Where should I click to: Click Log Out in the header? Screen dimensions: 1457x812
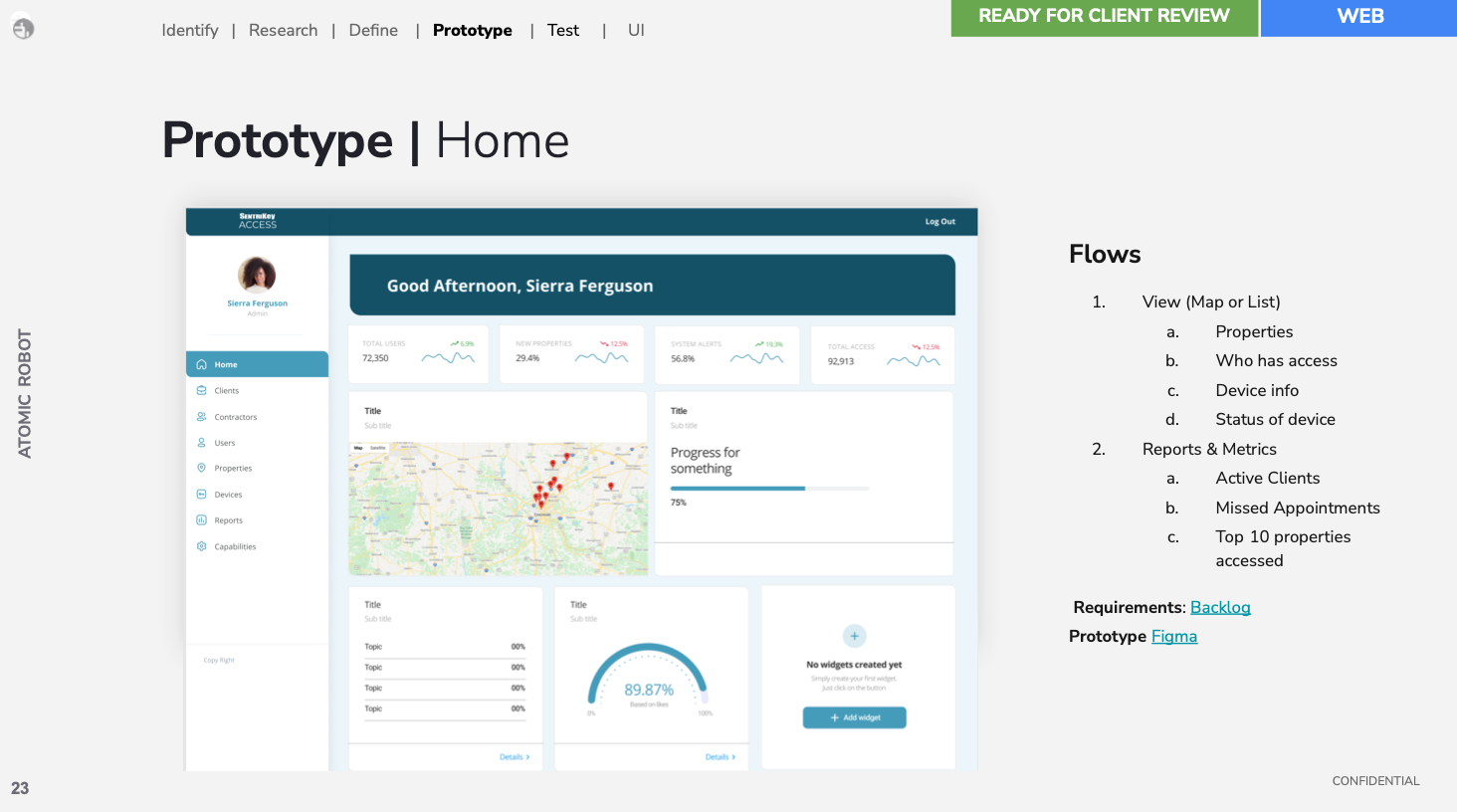pos(939,222)
